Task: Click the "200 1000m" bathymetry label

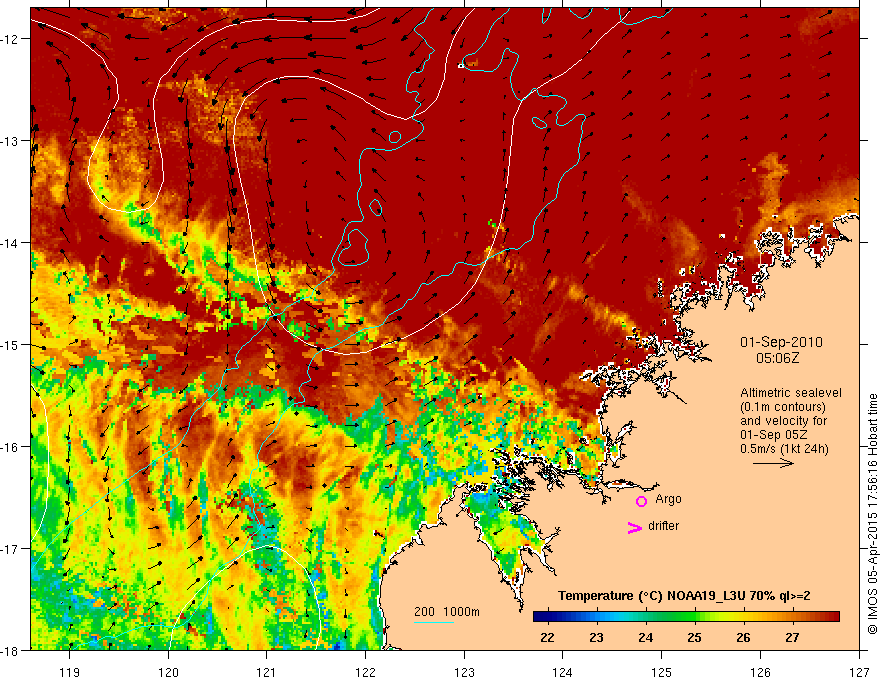Action: point(447,612)
